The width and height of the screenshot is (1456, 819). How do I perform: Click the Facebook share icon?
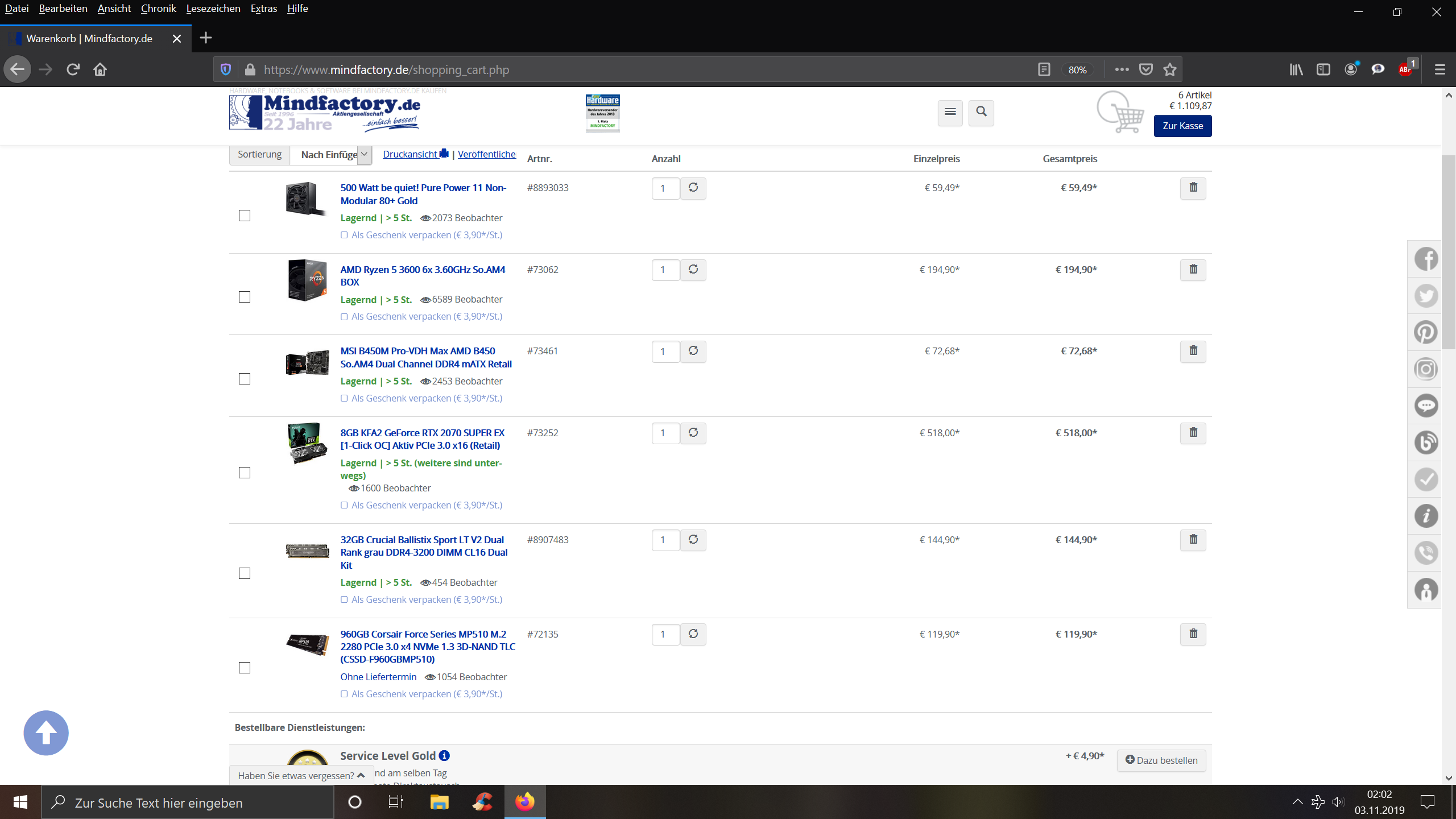click(1426, 259)
